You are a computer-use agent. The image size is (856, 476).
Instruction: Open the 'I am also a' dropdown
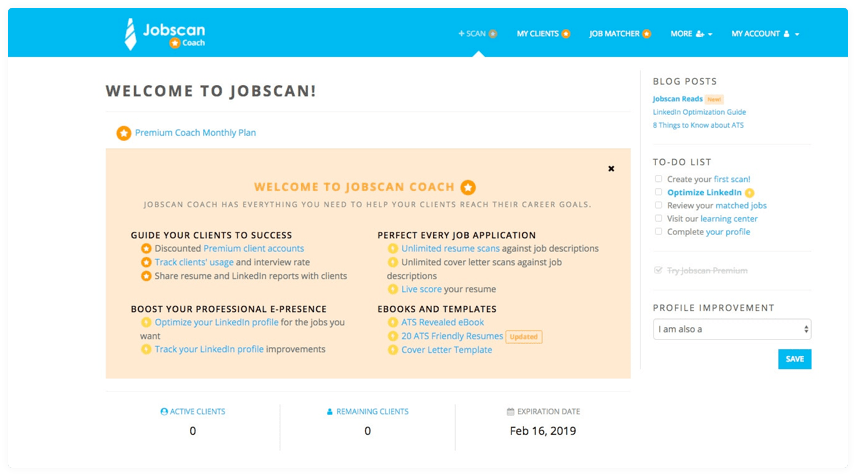(731, 329)
